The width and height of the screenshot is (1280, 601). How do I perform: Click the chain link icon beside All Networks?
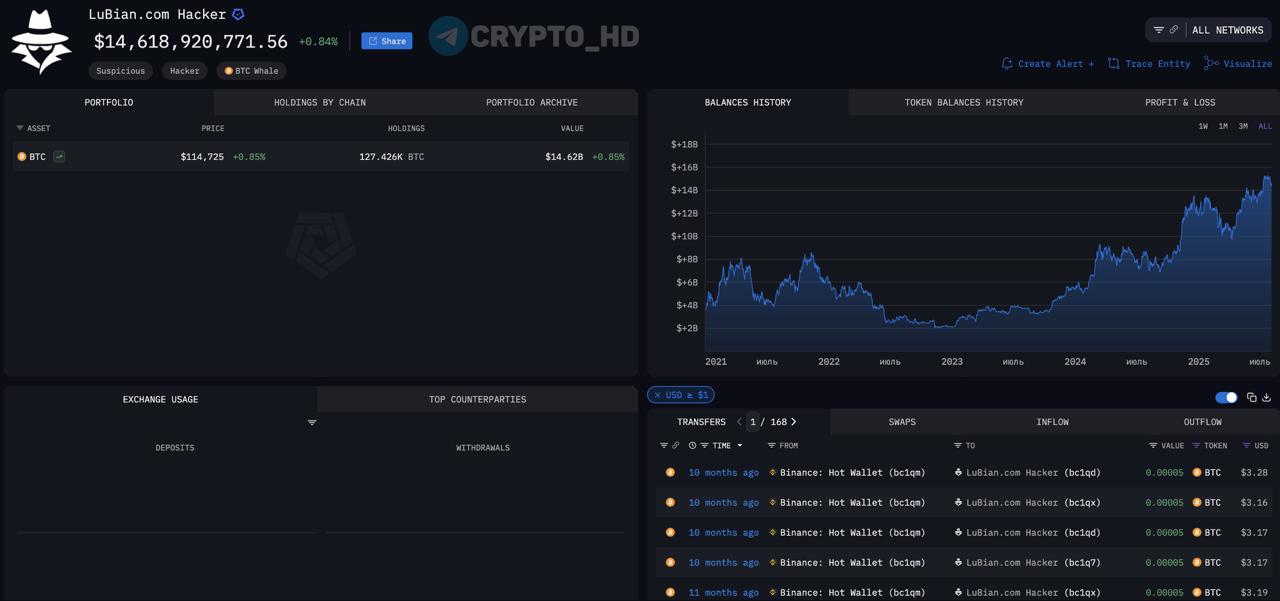pos(1174,30)
